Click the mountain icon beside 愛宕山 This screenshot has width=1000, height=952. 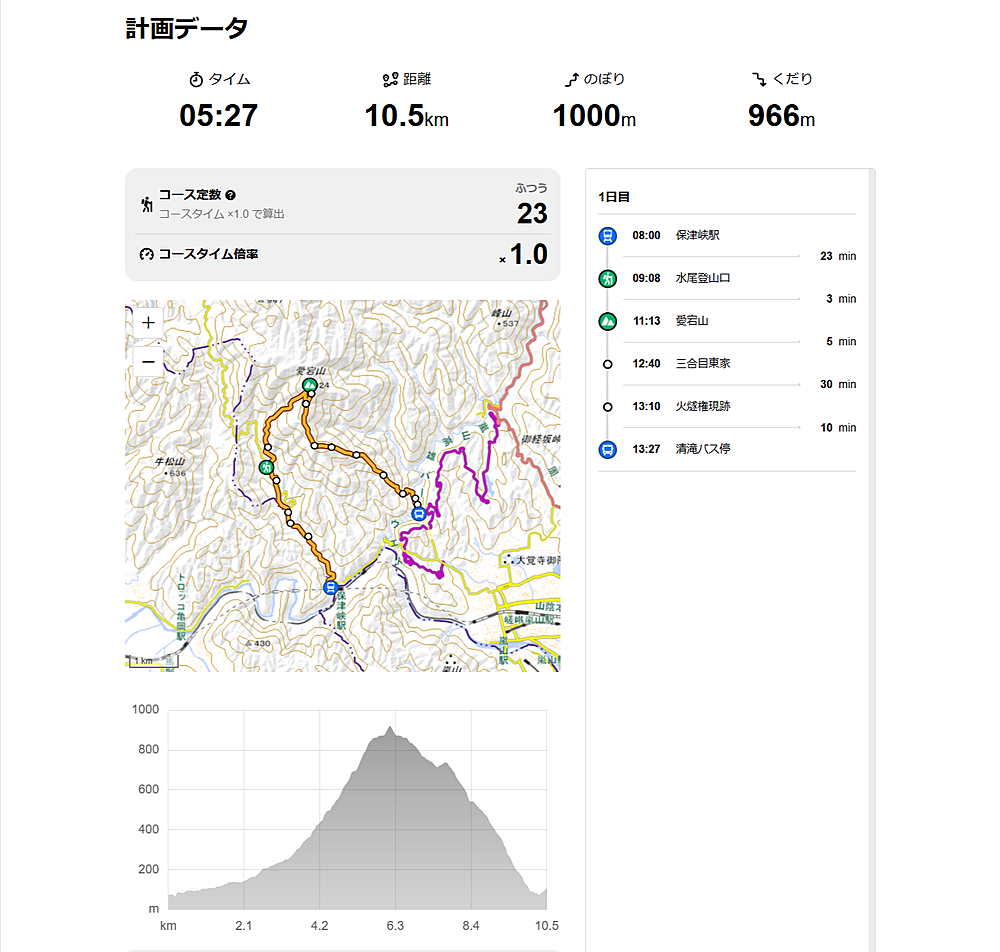[x=607, y=321]
